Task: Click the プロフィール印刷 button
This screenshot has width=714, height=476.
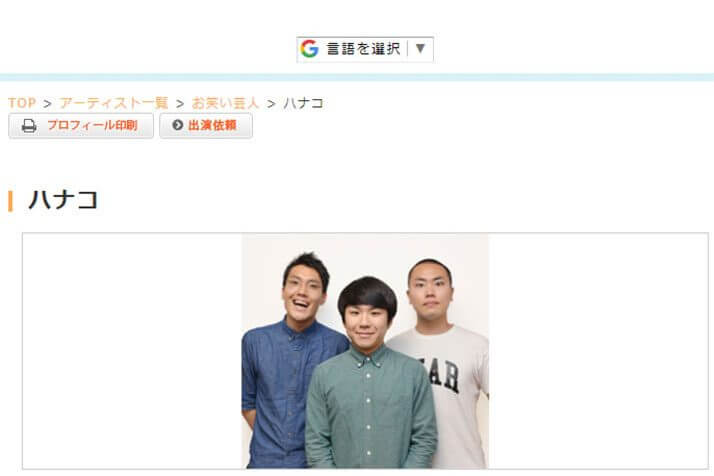Action: [81, 126]
